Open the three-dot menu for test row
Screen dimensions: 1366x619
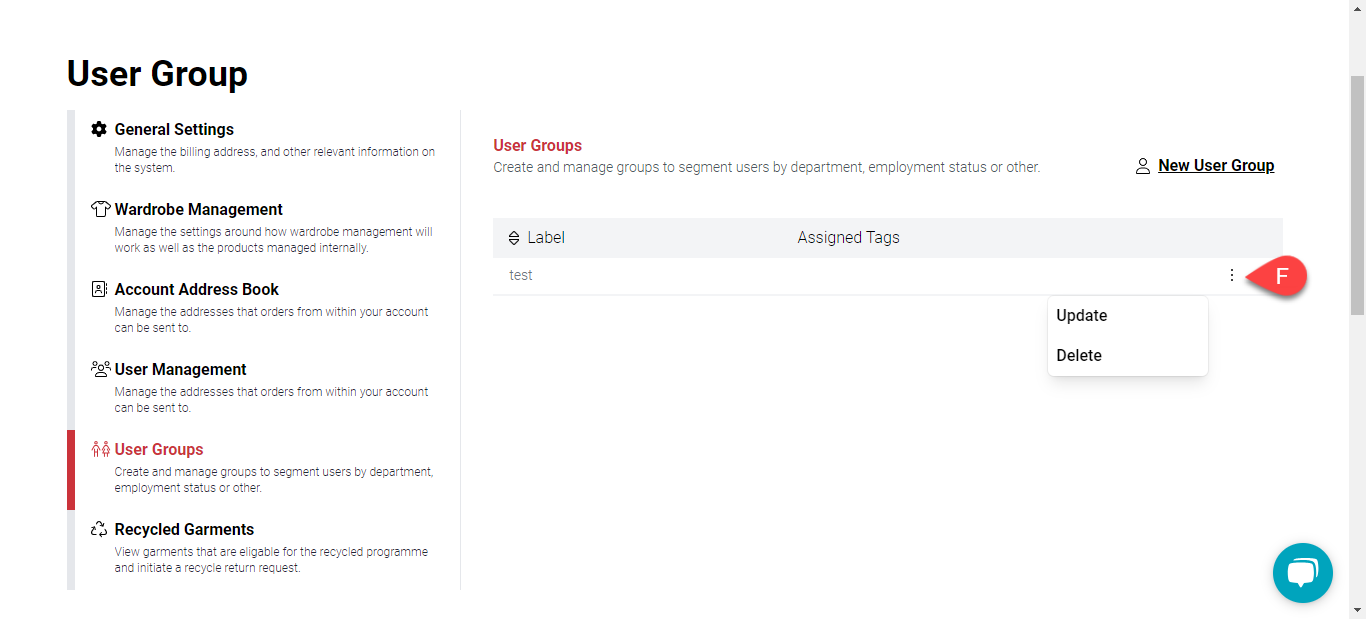pos(1232,275)
